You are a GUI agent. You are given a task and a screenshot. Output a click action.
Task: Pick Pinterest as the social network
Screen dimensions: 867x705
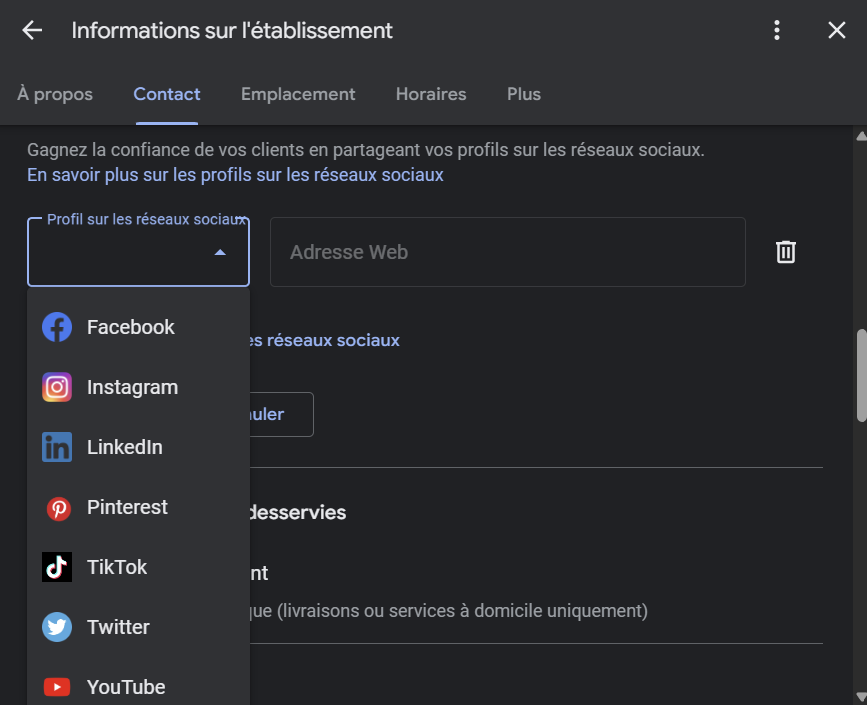(x=57, y=507)
